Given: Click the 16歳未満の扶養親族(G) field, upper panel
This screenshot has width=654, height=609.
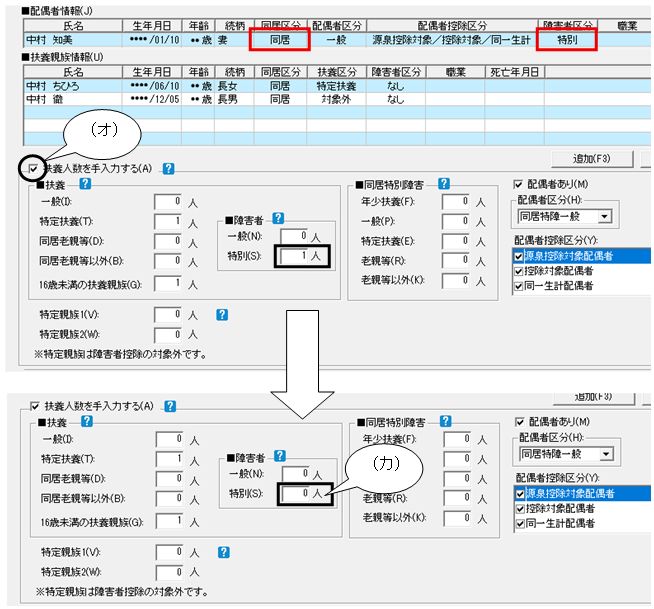Looking at the screenshot, I should [x=168, y=283].
